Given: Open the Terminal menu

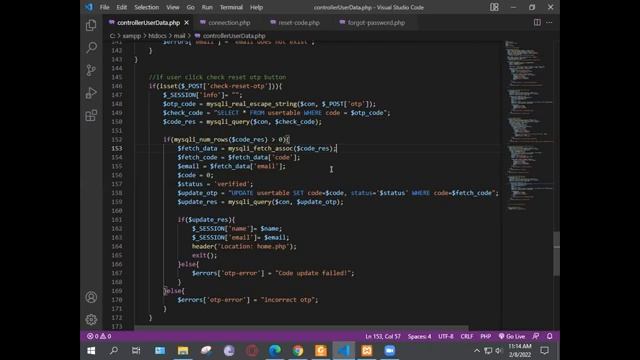Looking at the screenshot, I should click(231, 7).
